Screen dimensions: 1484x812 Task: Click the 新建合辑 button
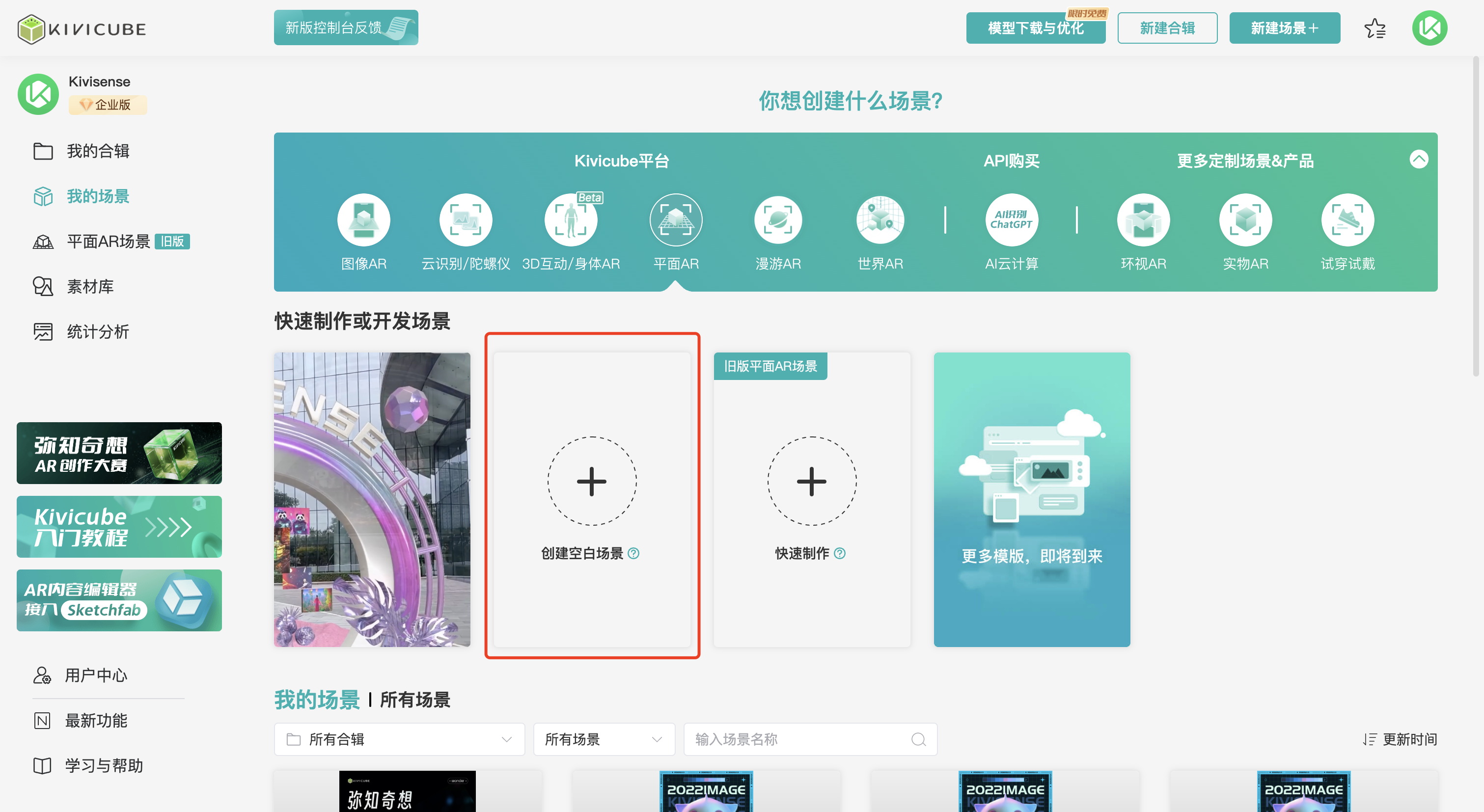[x=1167, y=28]
